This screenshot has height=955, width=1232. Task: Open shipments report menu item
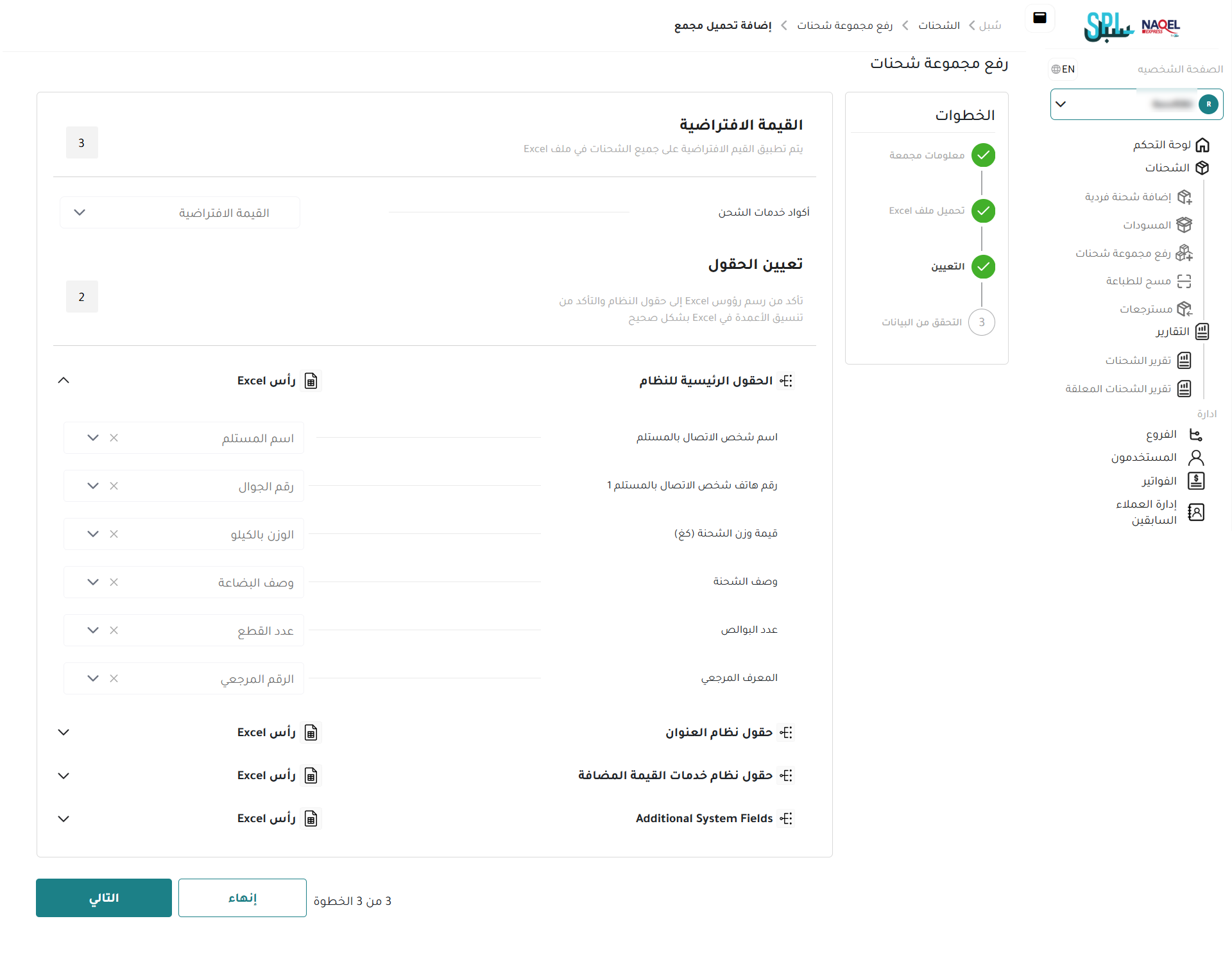pyautogui.click(x=1138, y=361)
